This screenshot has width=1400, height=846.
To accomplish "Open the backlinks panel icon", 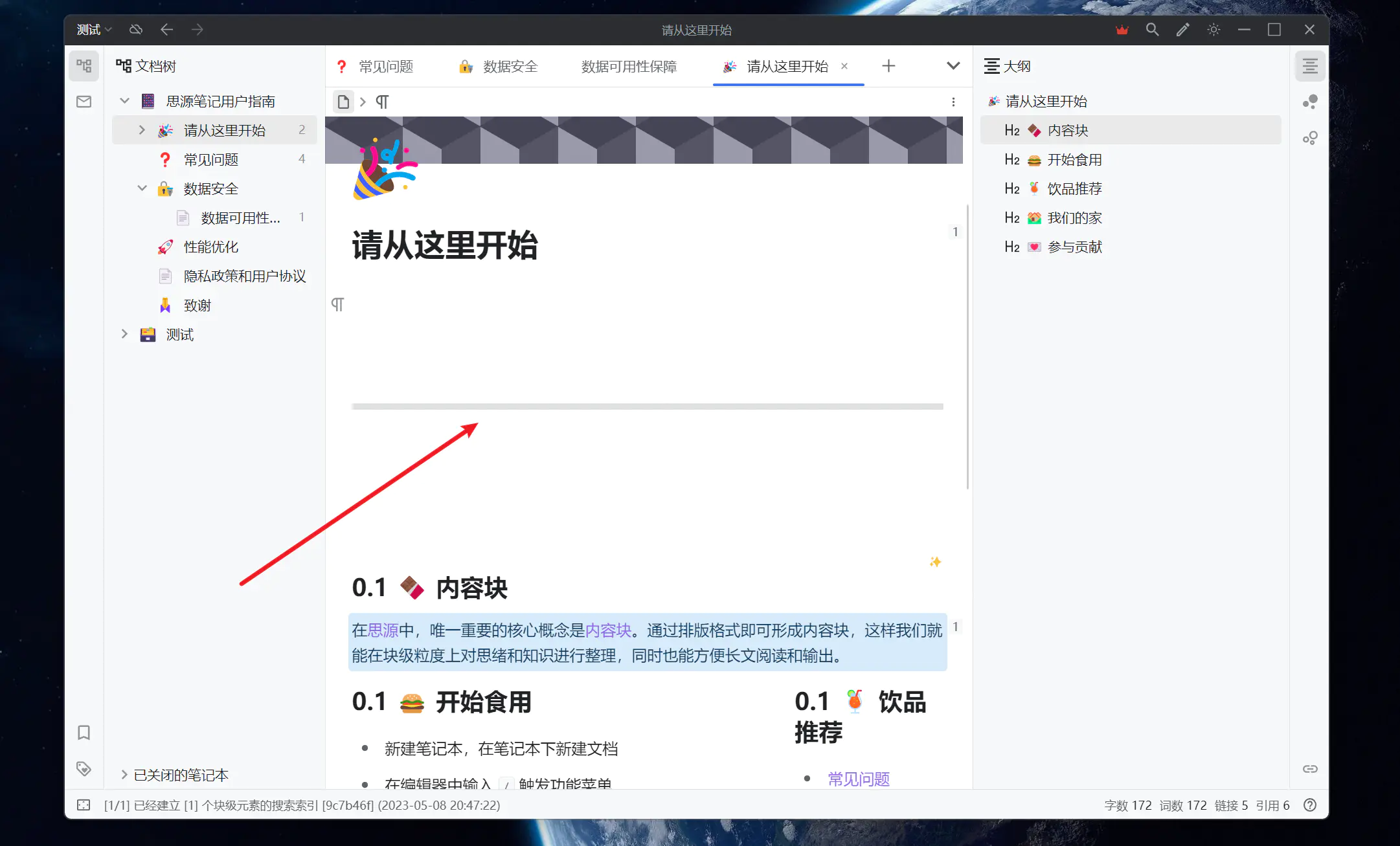I will 1310,768.
